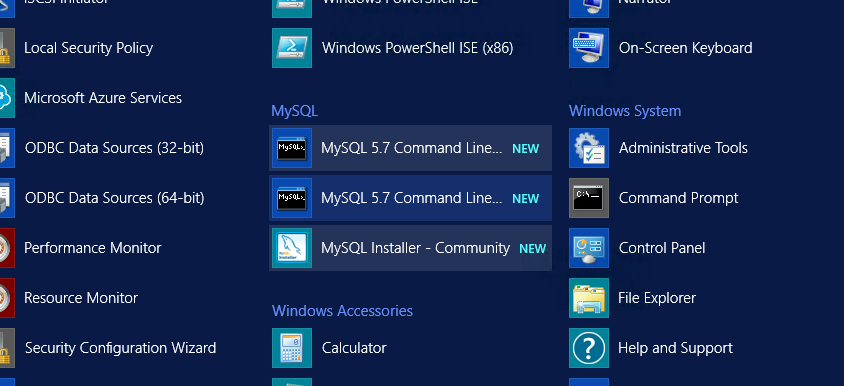This screenshot has width=844, height=386.
Task: Select the Windows Accessories group heading
Action: point(342,311)
